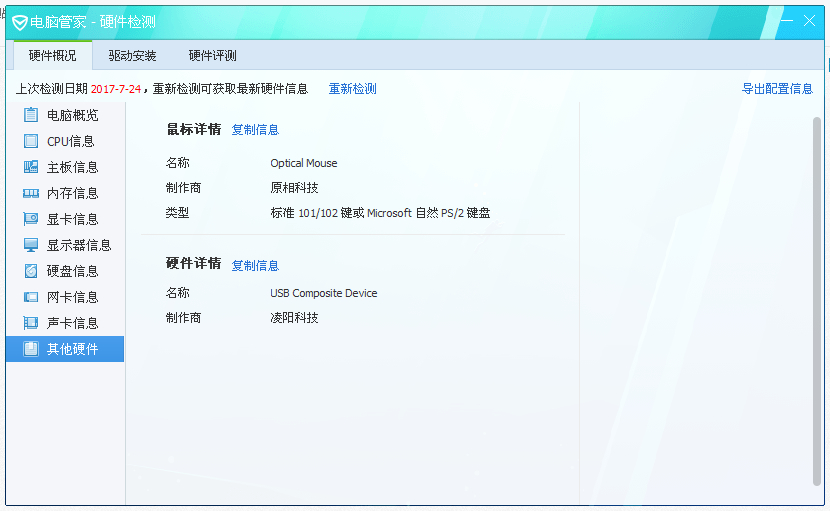830x511 pixels.
Task: Click the 内存信息 memory stick icon
Action: click(x=31, y=193)
